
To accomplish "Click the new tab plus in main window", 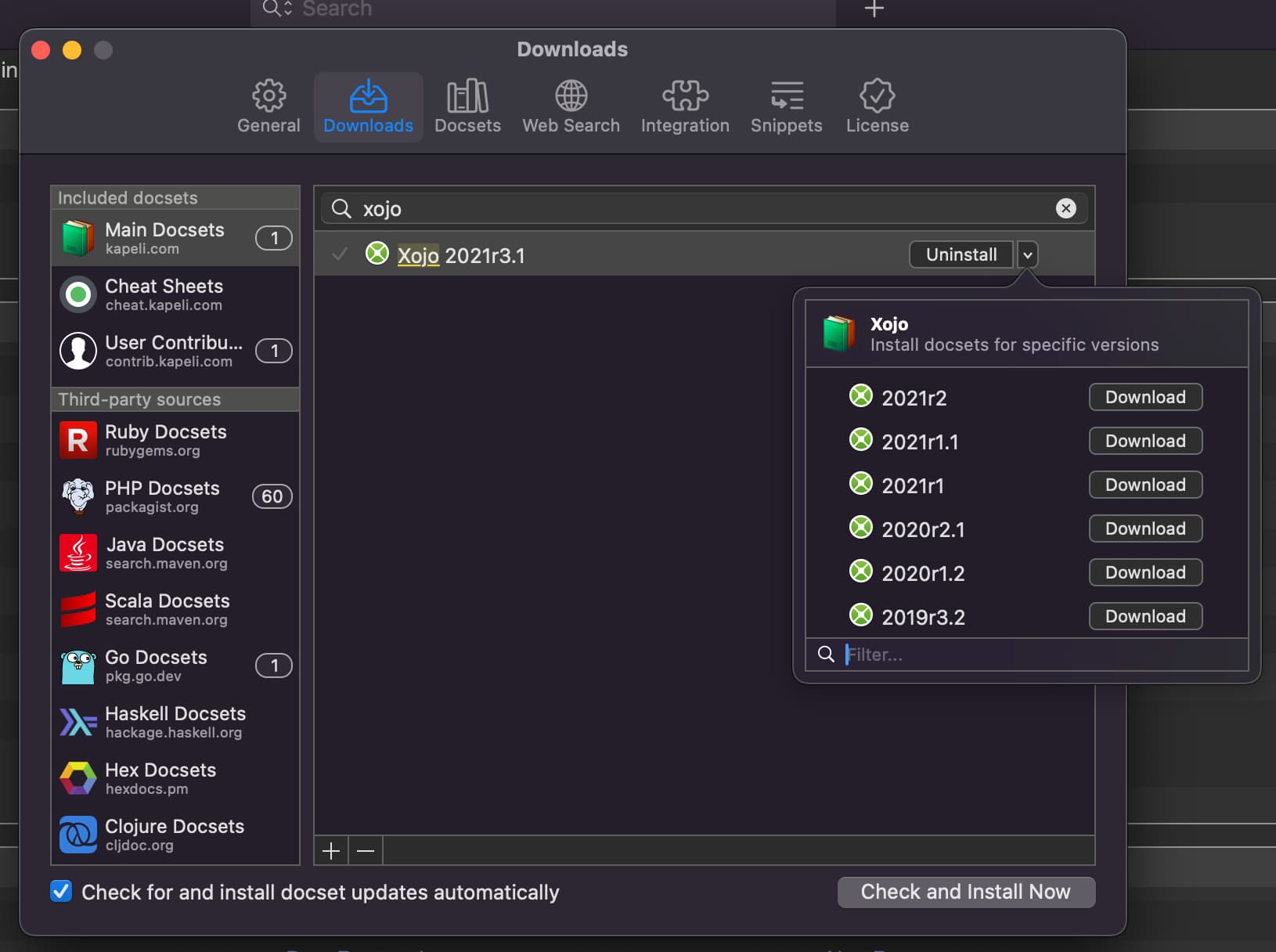I will click(x=874, y=9).
